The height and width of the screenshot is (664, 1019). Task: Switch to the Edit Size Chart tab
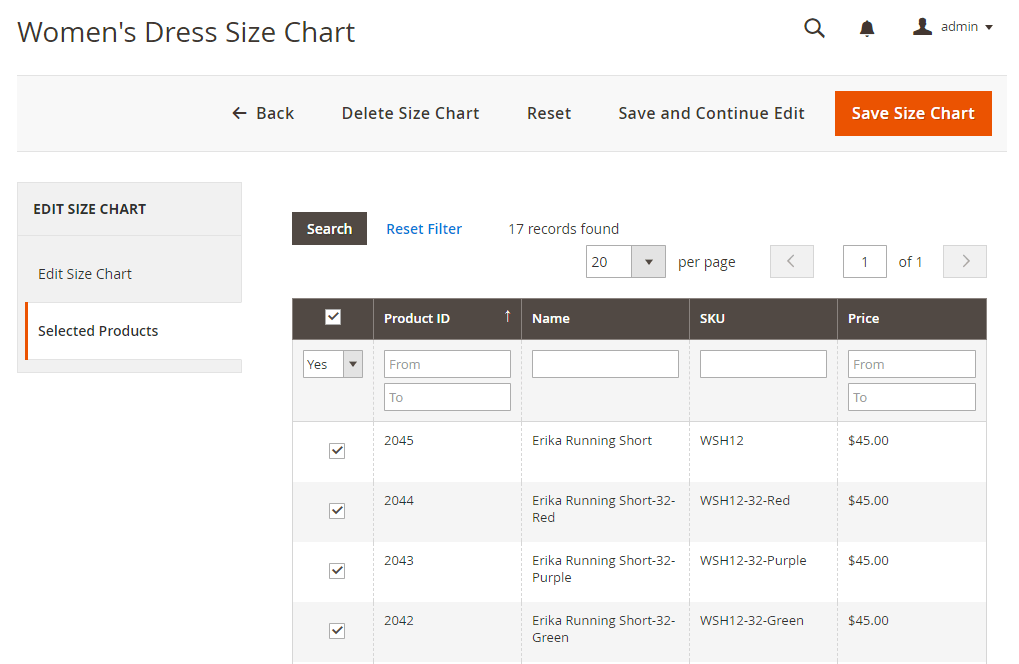click(85, 274)
